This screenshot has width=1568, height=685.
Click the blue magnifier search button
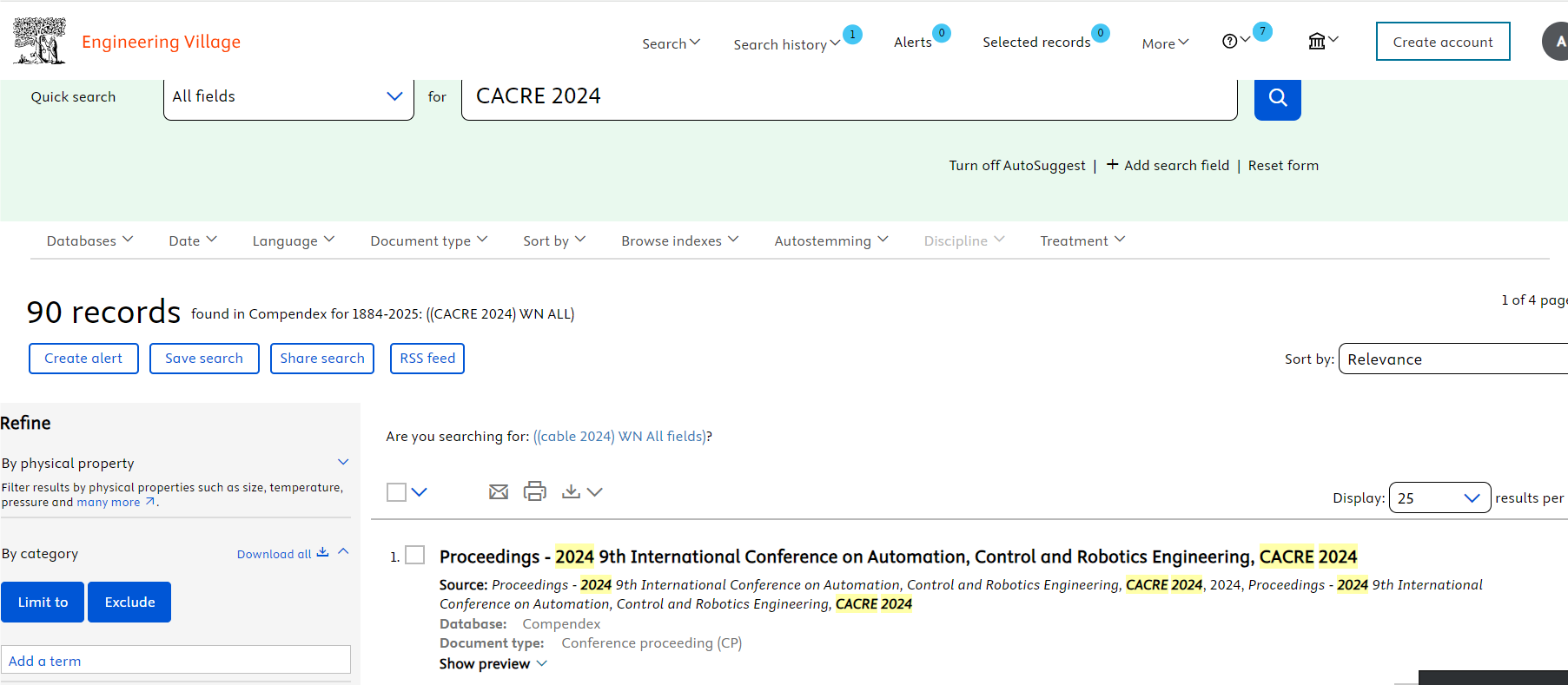[1277, 97]
